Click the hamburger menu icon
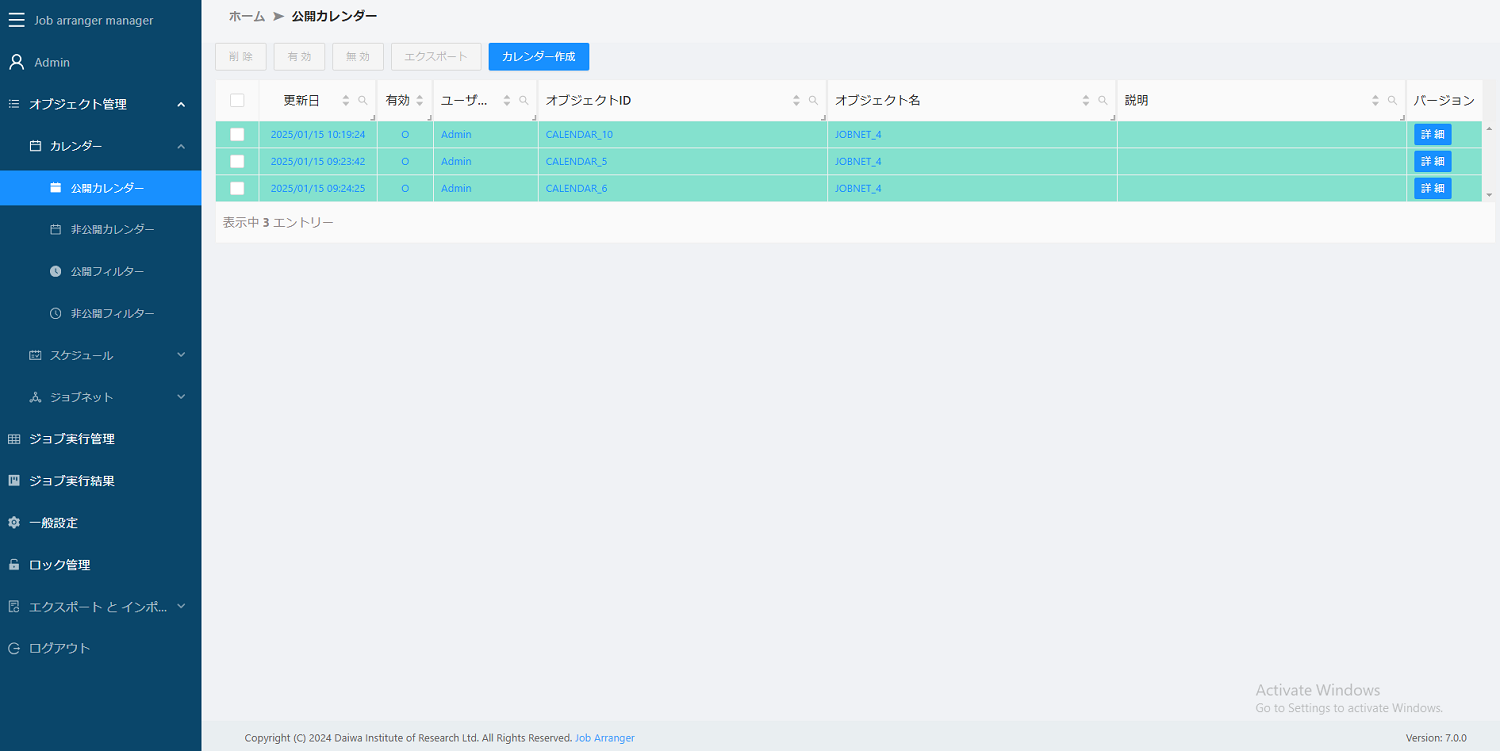Image resolution: width=1500 pixels, height=751 pixels. [16, 20]
